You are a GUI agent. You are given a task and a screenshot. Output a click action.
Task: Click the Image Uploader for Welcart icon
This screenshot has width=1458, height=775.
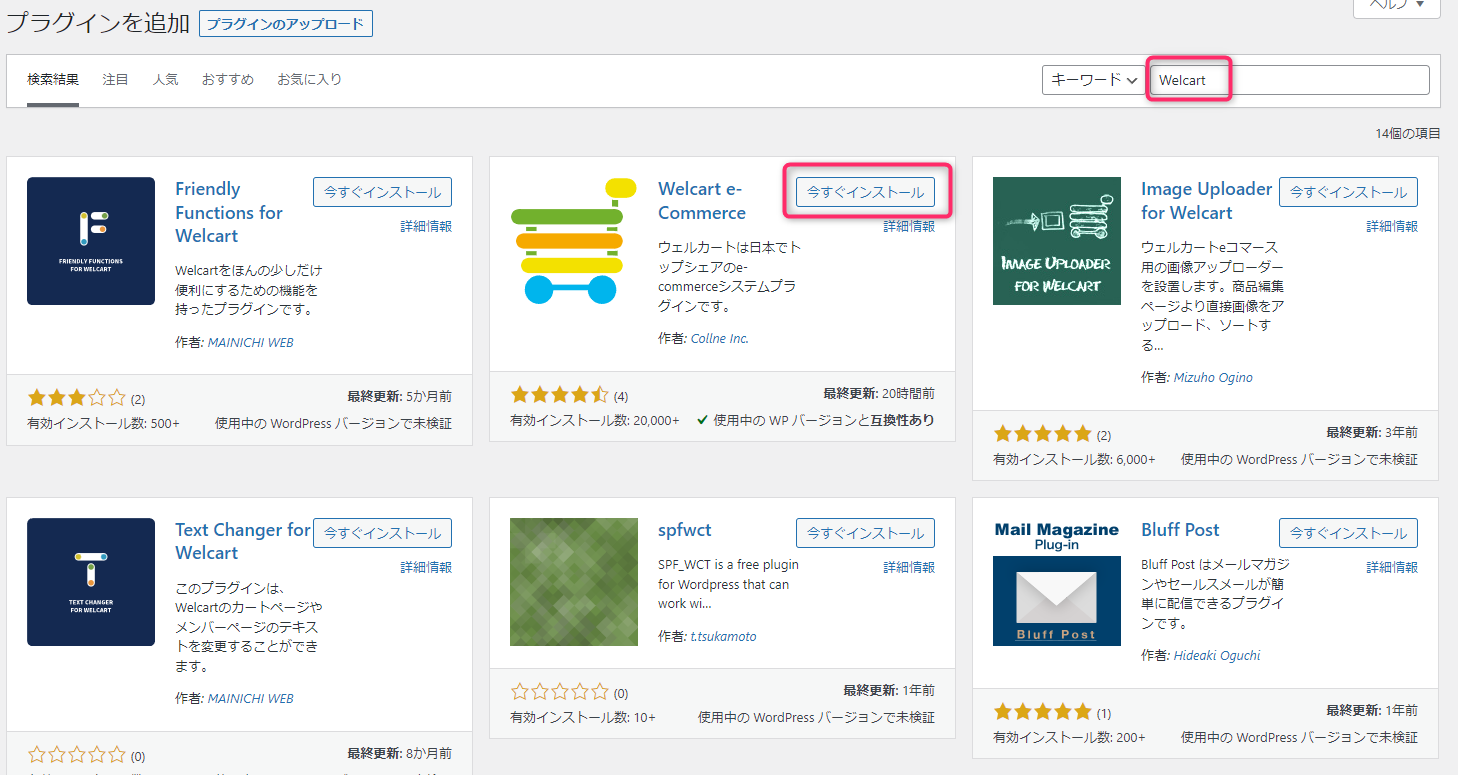coord(1056,241)
